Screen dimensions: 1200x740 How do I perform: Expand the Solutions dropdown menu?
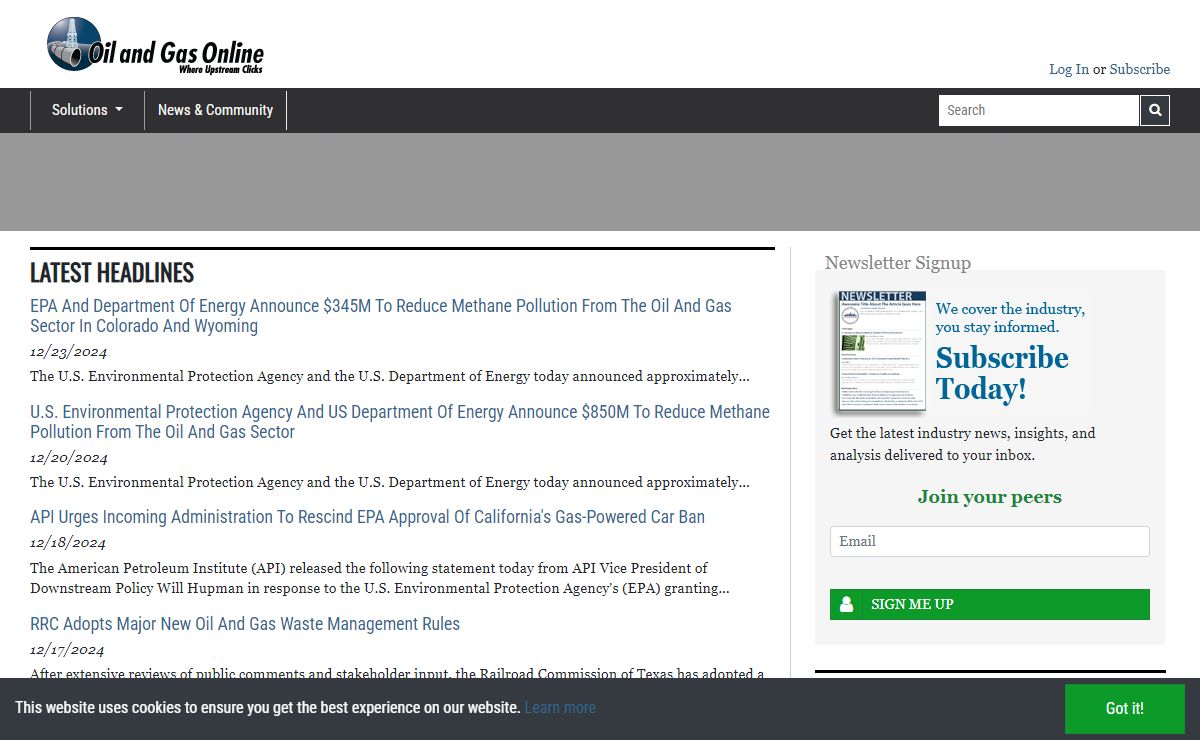87,110
